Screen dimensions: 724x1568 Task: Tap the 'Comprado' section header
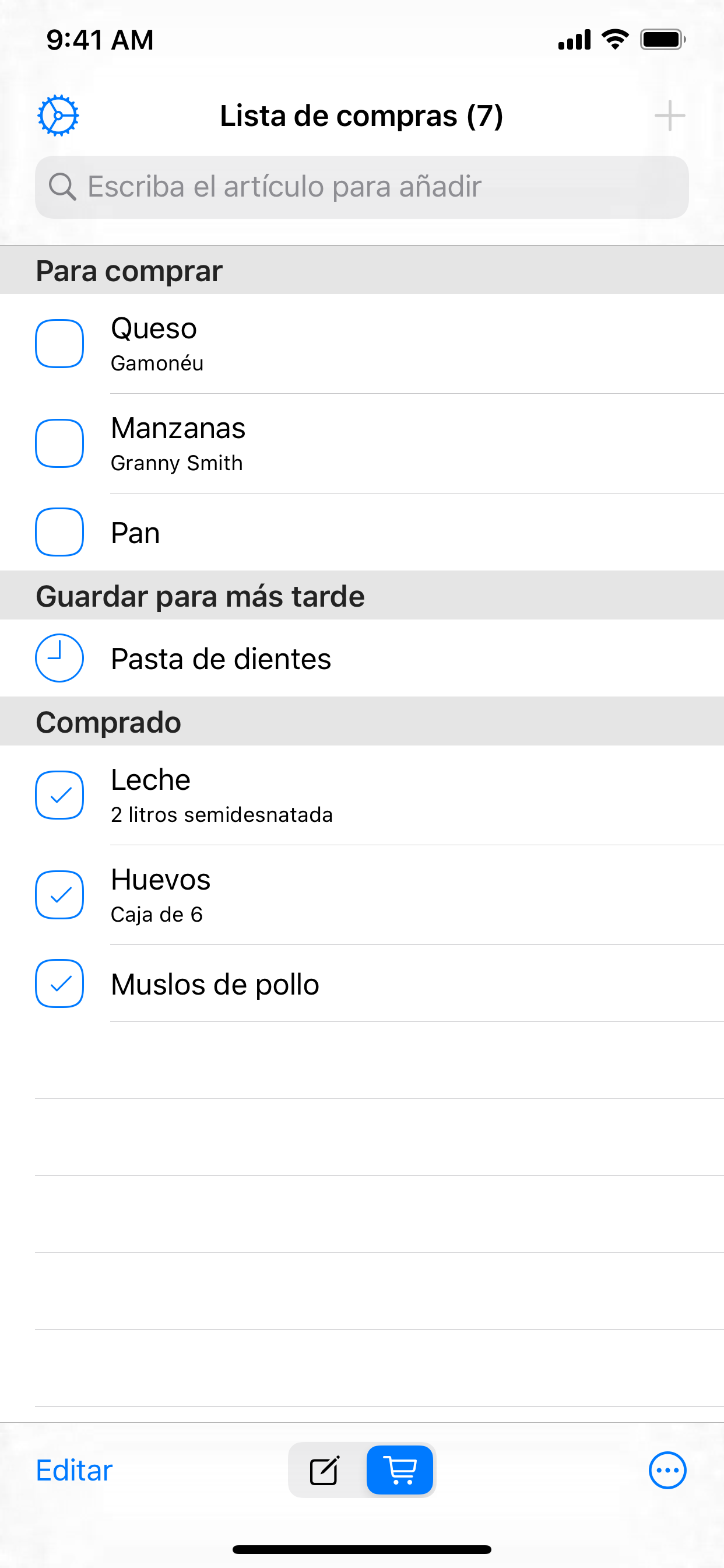[x=108, y=723]
